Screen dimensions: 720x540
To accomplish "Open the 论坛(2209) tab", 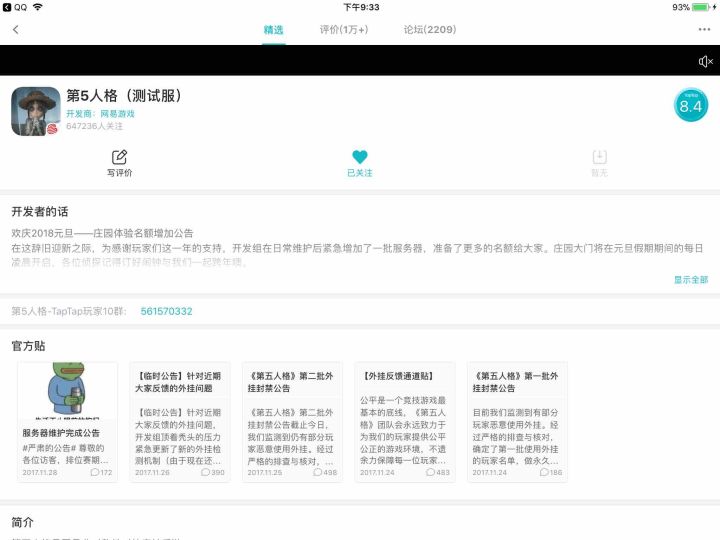I will [x=430, y=30].
